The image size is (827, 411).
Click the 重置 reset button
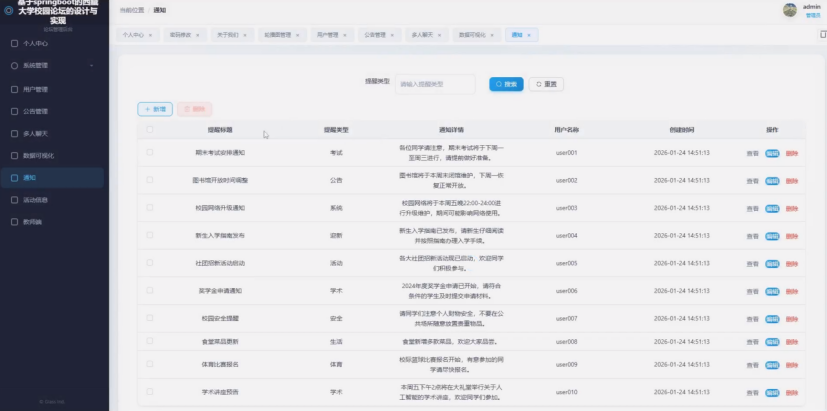pyautogui.click(x=546, y=84)
